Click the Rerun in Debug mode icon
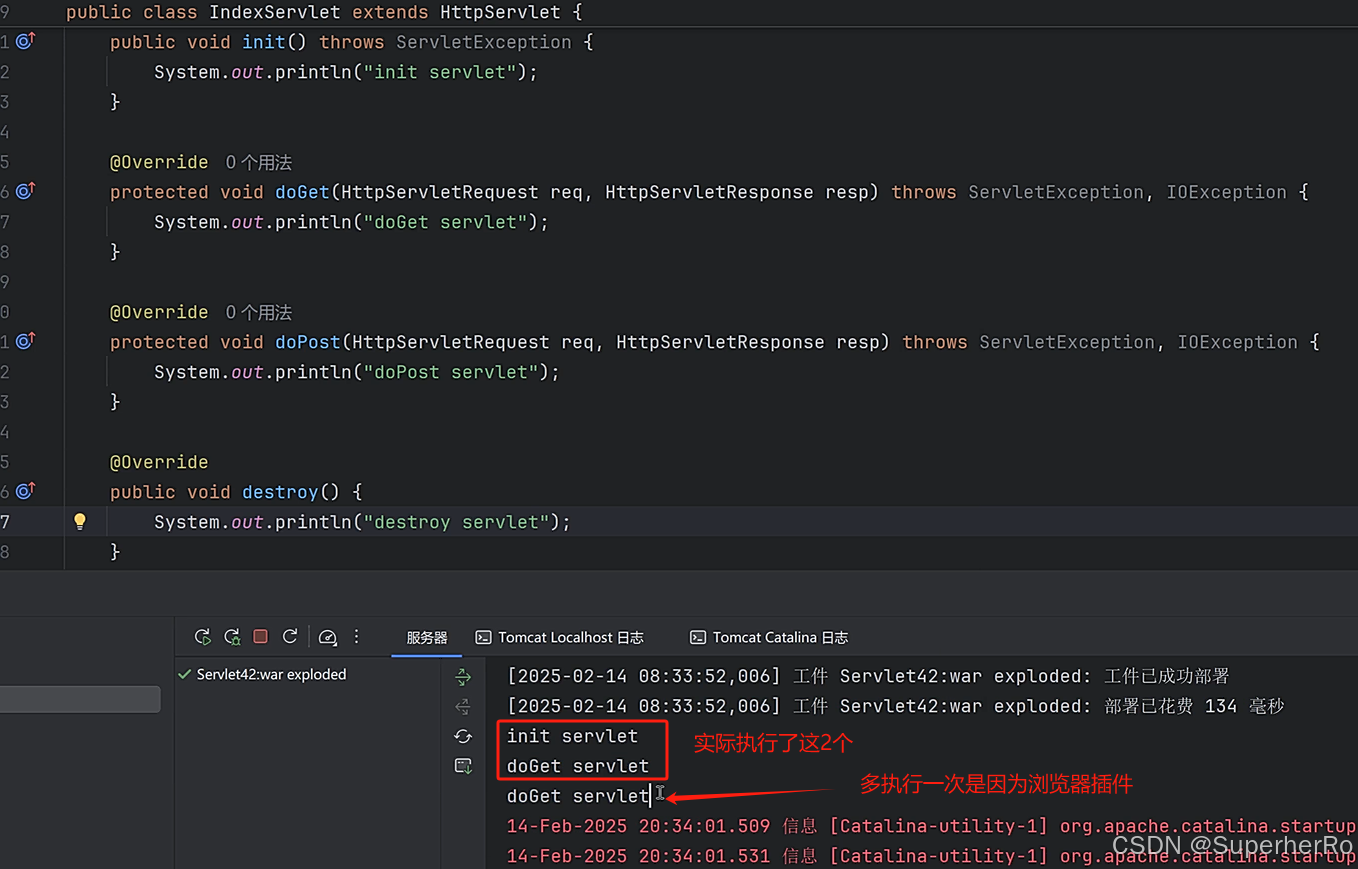Image resolution: width=1358 pixels, height=869 pixels. 232,637
